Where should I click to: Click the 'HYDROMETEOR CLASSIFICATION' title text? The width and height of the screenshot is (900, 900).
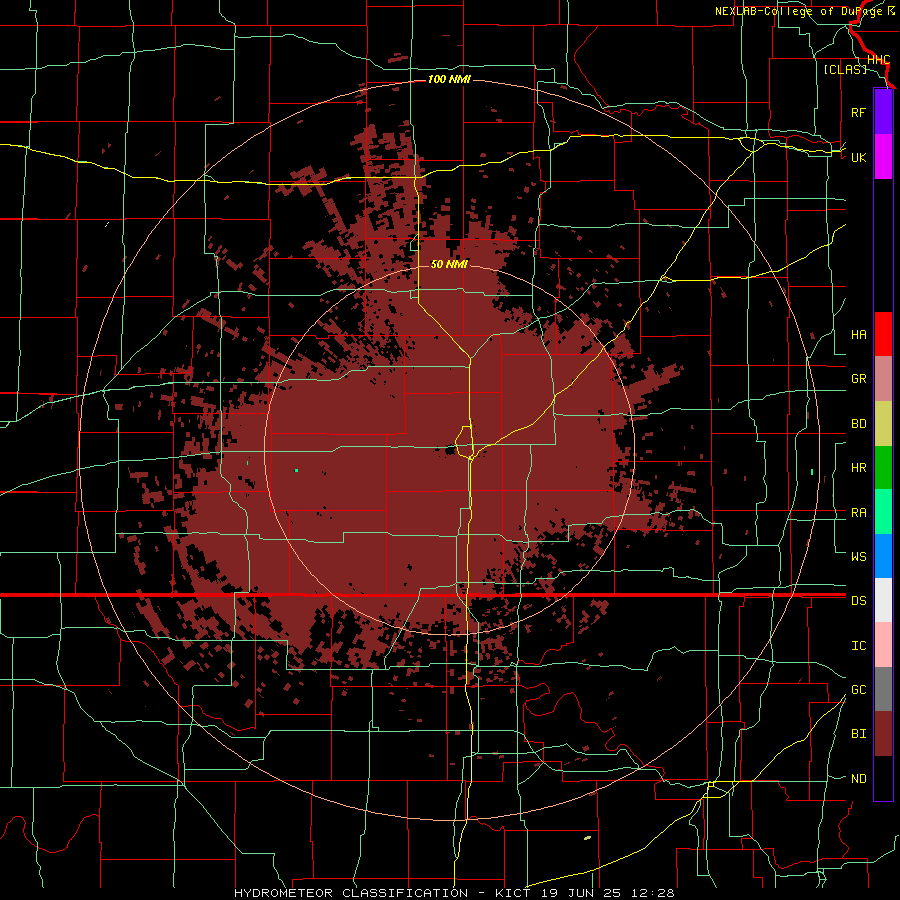coord(351,893)
